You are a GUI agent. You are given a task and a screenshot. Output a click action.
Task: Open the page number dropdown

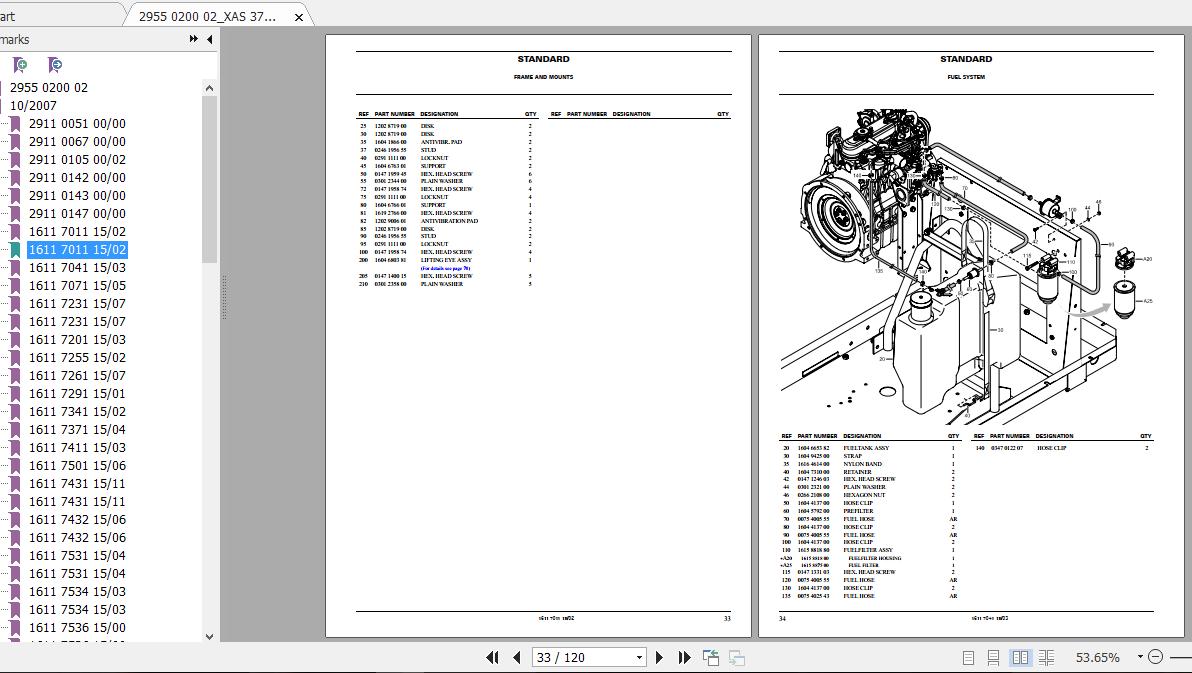coord(640,657)
